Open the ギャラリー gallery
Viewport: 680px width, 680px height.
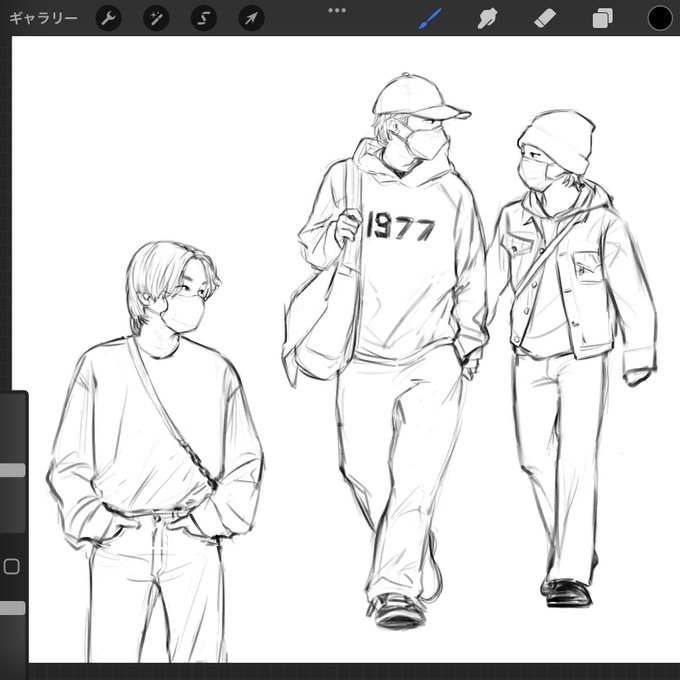43,18
